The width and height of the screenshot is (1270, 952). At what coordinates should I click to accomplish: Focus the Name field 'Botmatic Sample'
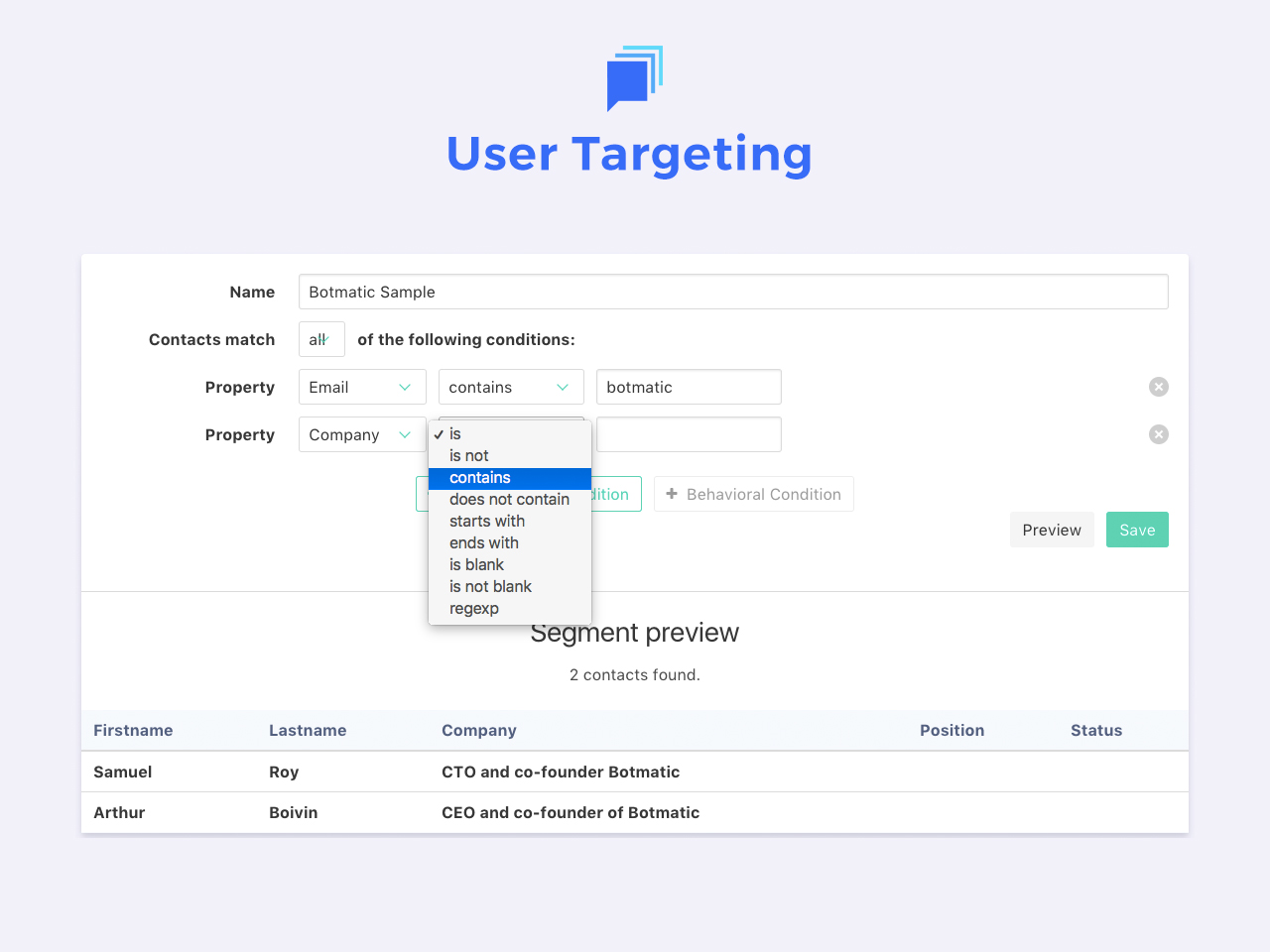point(733,292)
